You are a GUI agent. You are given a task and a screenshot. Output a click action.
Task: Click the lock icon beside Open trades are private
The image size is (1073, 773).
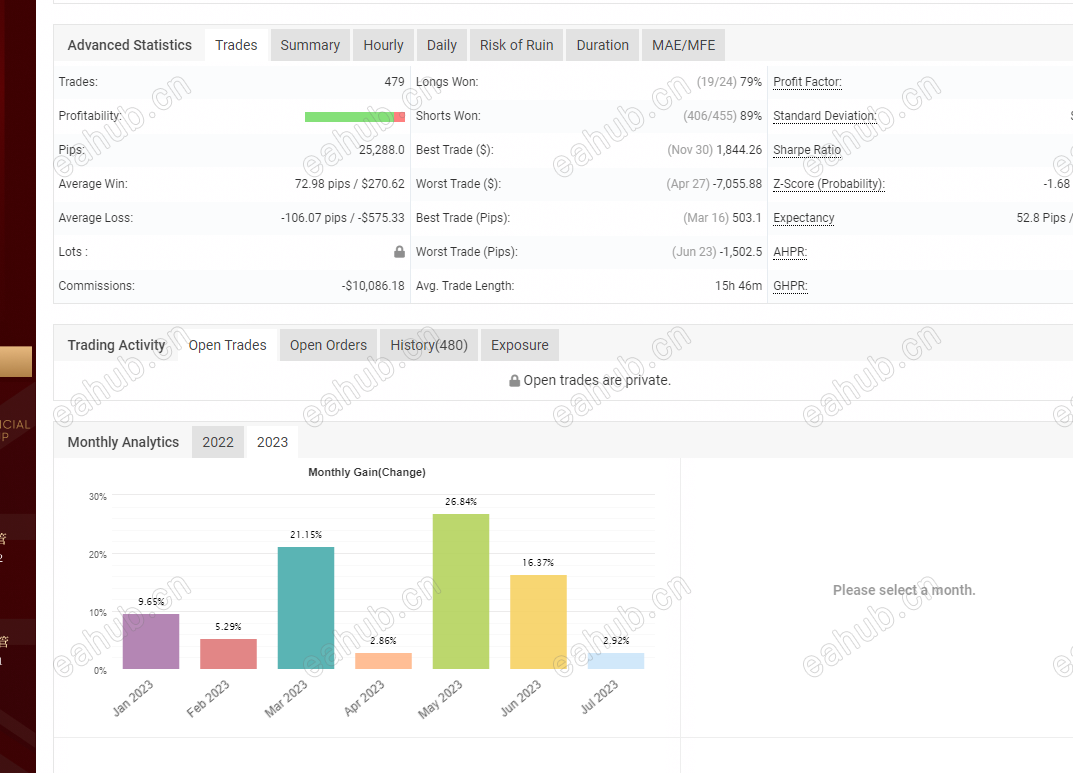(x=515, y=380)
